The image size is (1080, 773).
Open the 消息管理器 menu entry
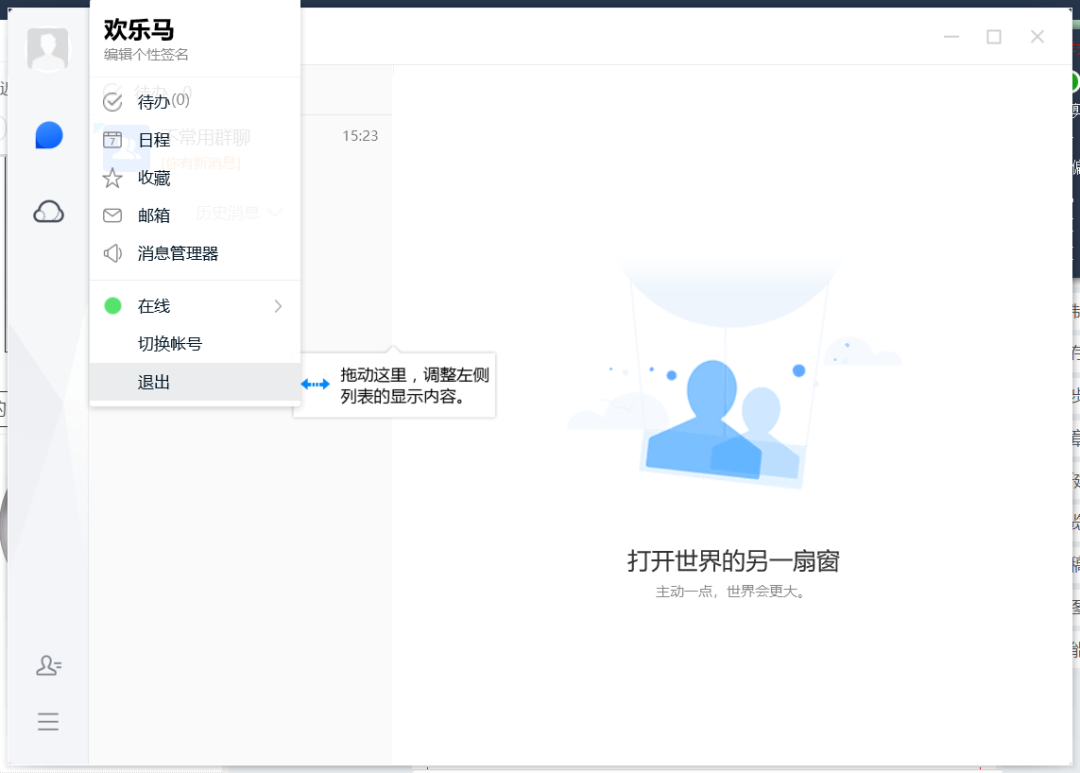[195, 254]
